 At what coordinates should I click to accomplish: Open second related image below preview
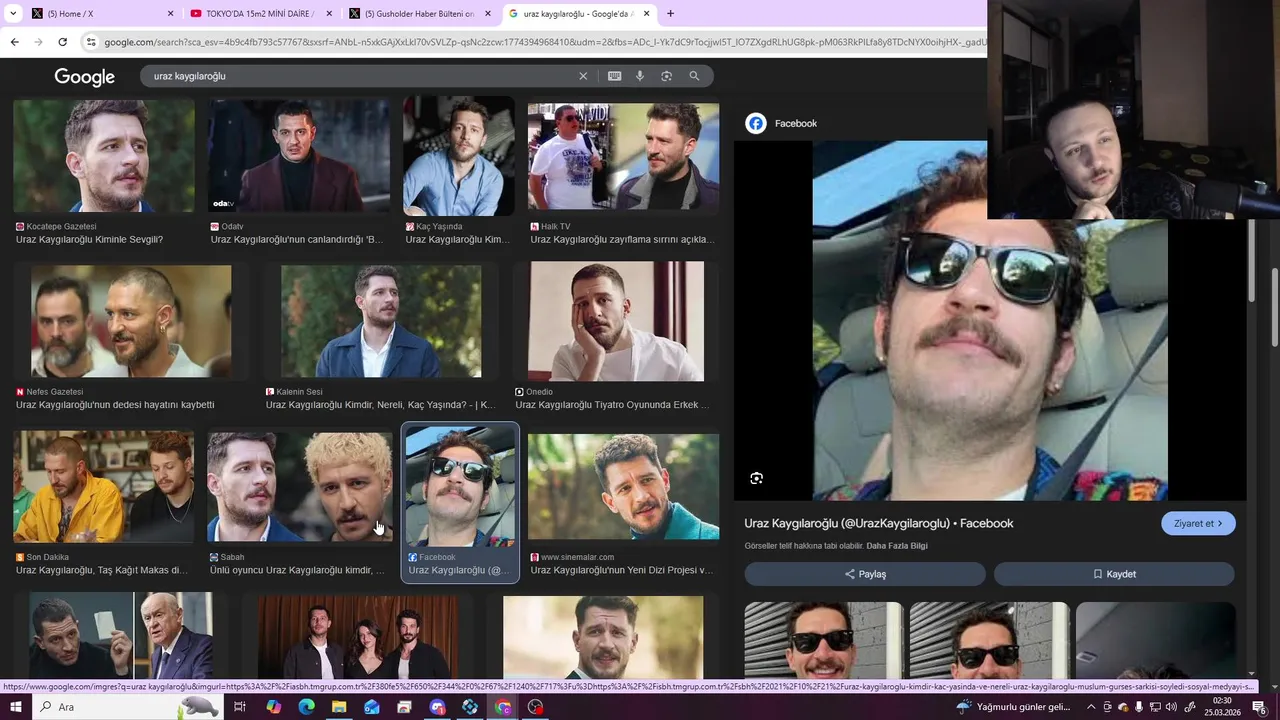pos(990,640)
